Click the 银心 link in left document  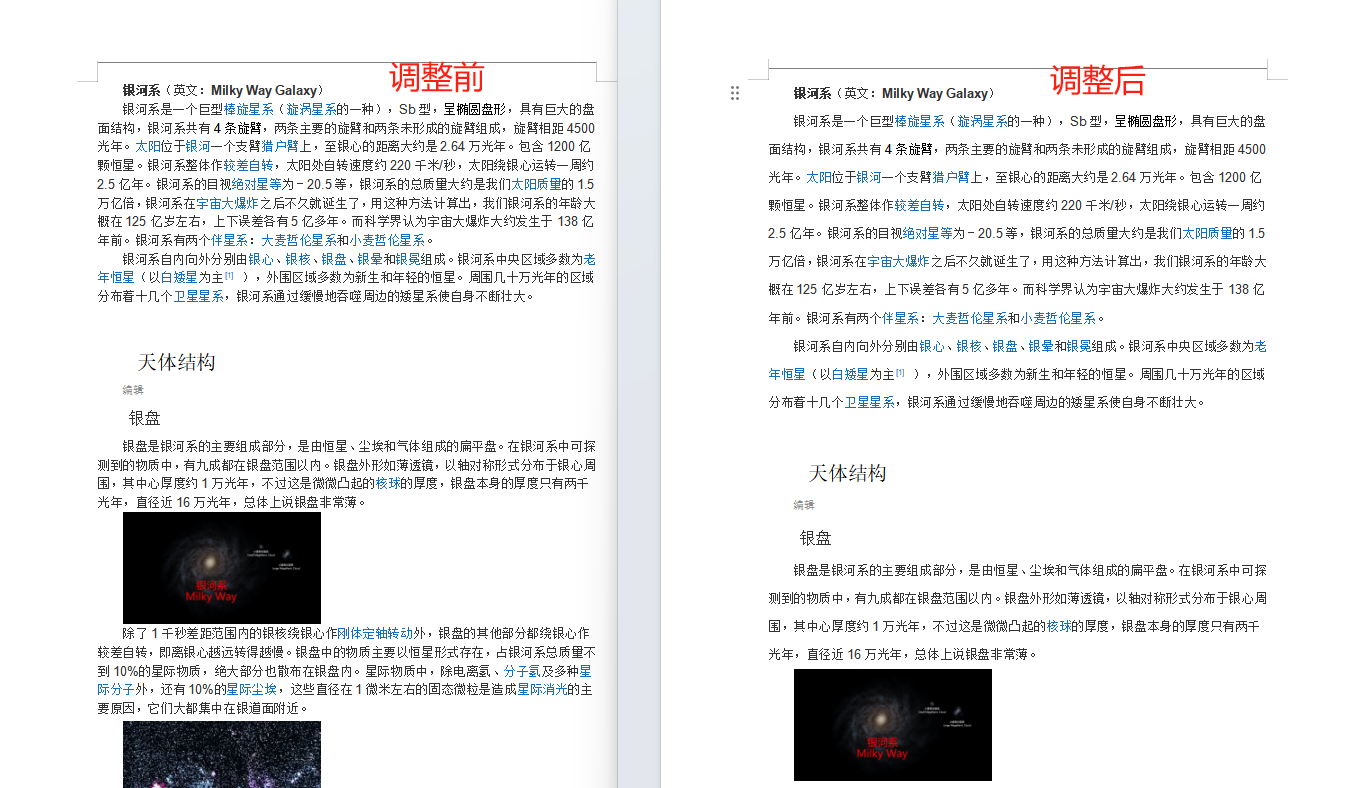coord(261,259)
